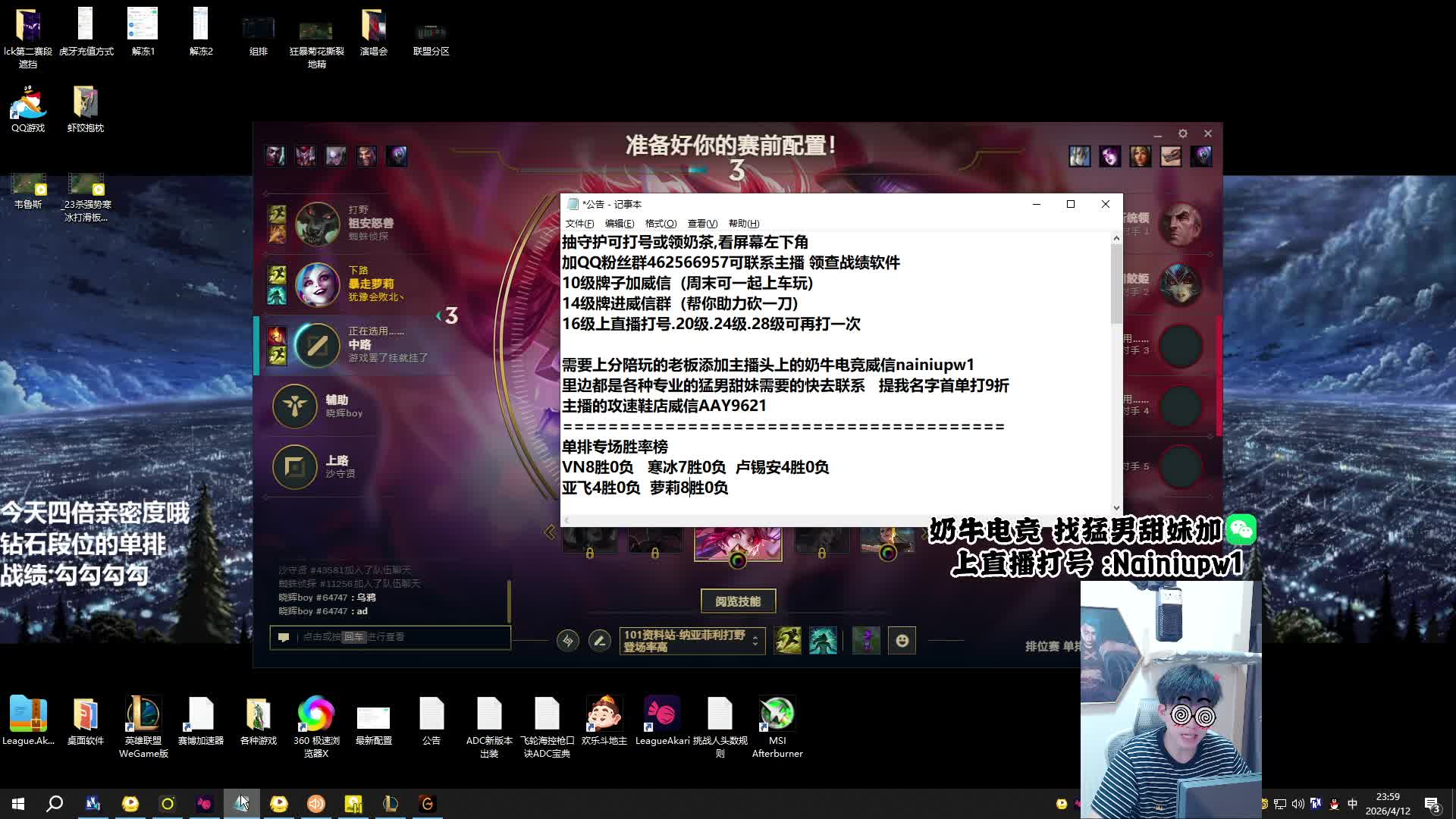Open the ward skin selector icon
The height and width of the screenshot is (819, 1456).
866,641
